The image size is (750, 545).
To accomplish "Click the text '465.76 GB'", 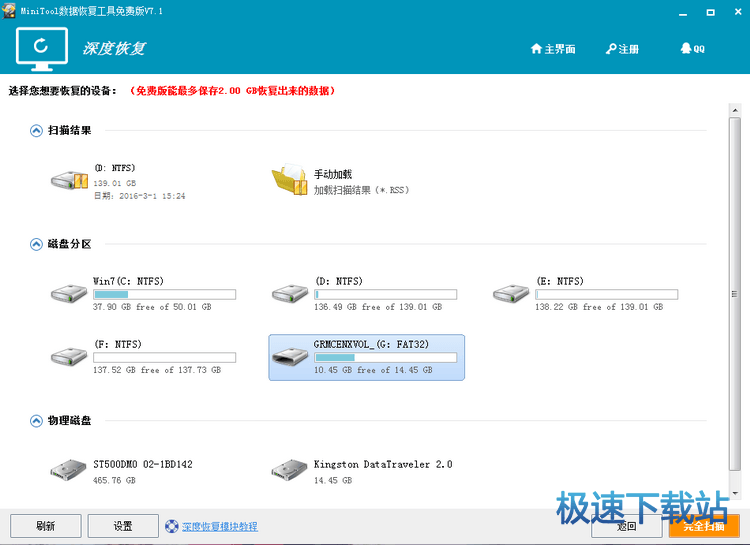I will [x=114, y=480].
